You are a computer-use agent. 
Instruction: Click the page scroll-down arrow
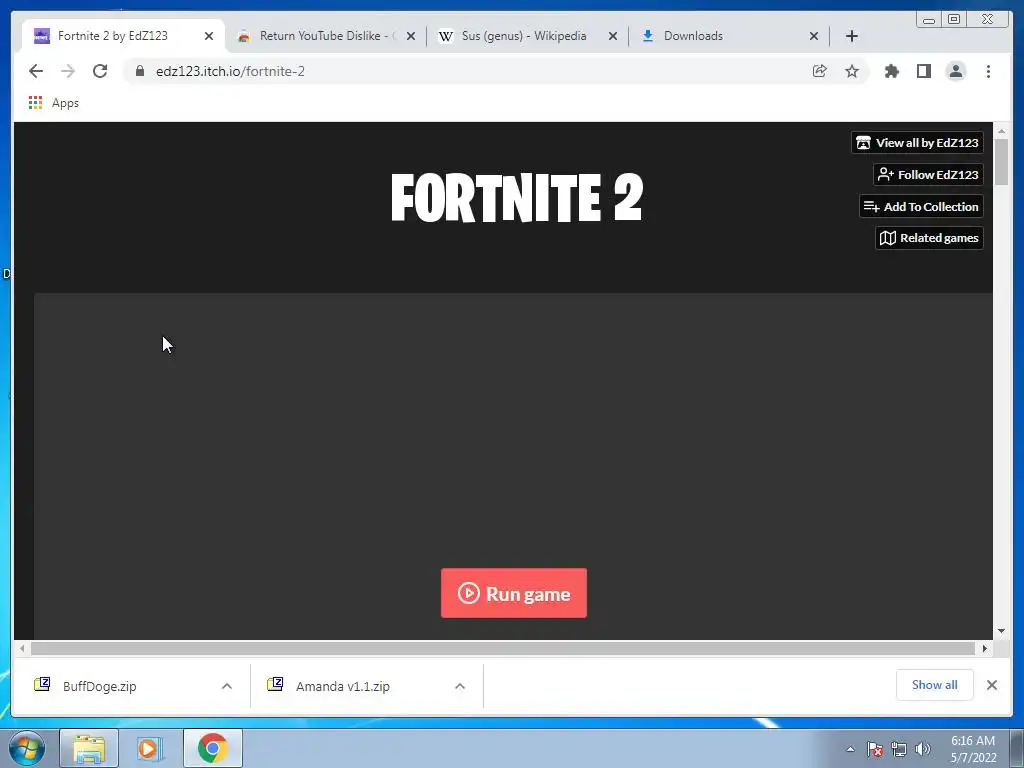pos(1001,631)
